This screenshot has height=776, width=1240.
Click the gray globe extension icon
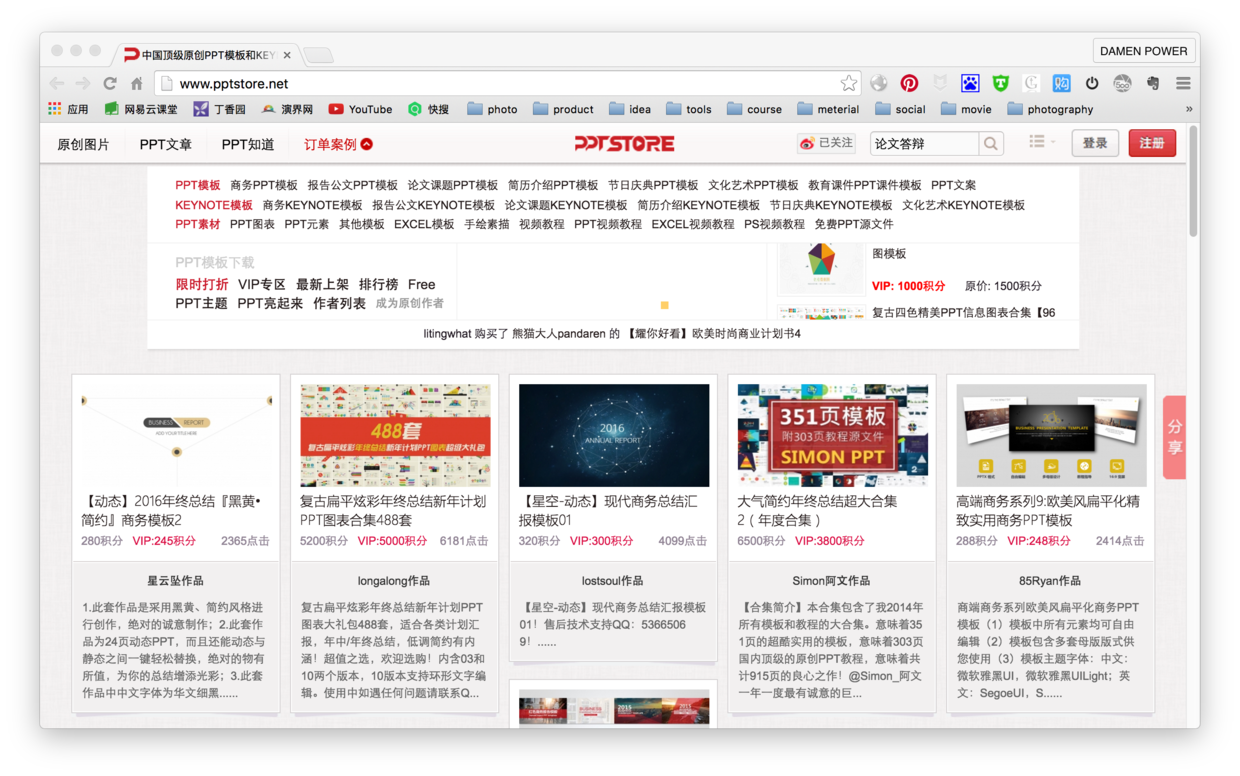pyautogui.click(x=879, y=84)
